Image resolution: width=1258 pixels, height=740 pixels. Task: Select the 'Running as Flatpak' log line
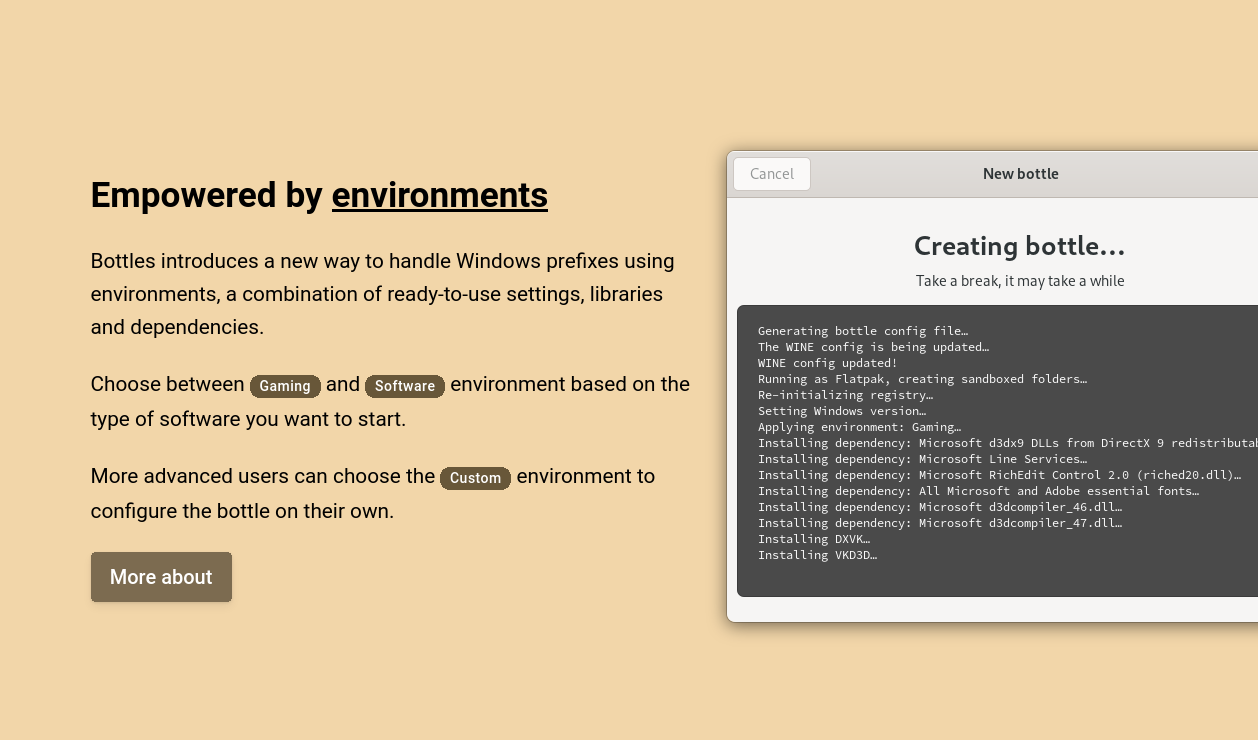pos(921,379)
